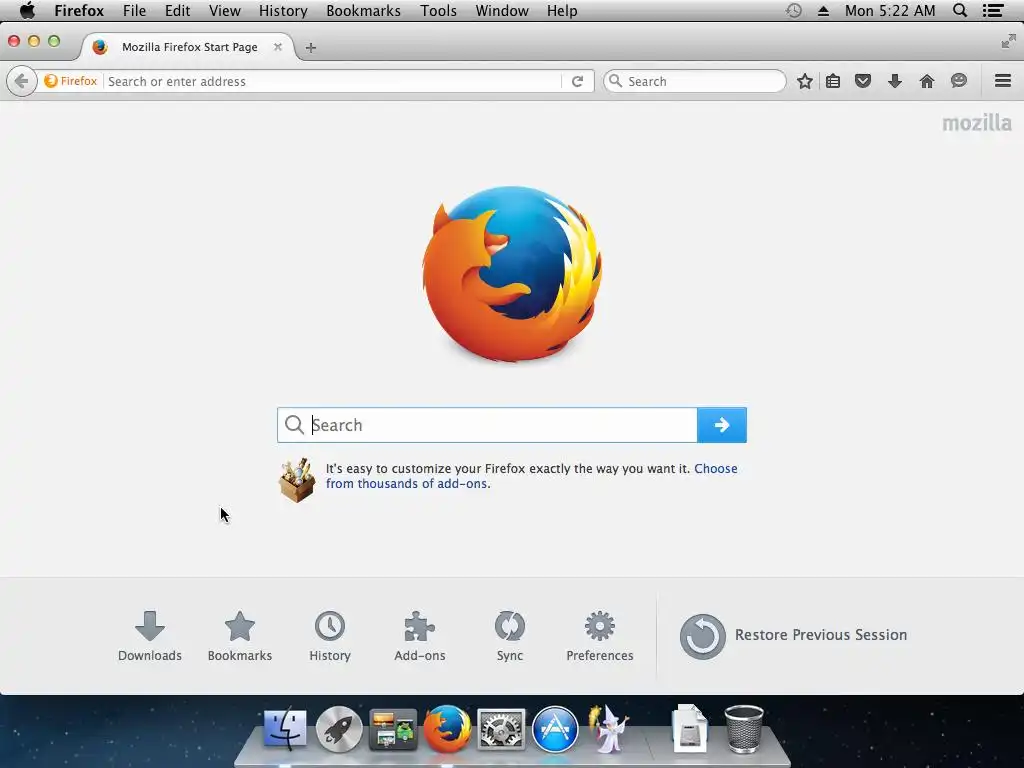The height and width of the screenshot is (768, 1024).
Task: Click the disk image document in the Dock
Action: pos(690,728)
